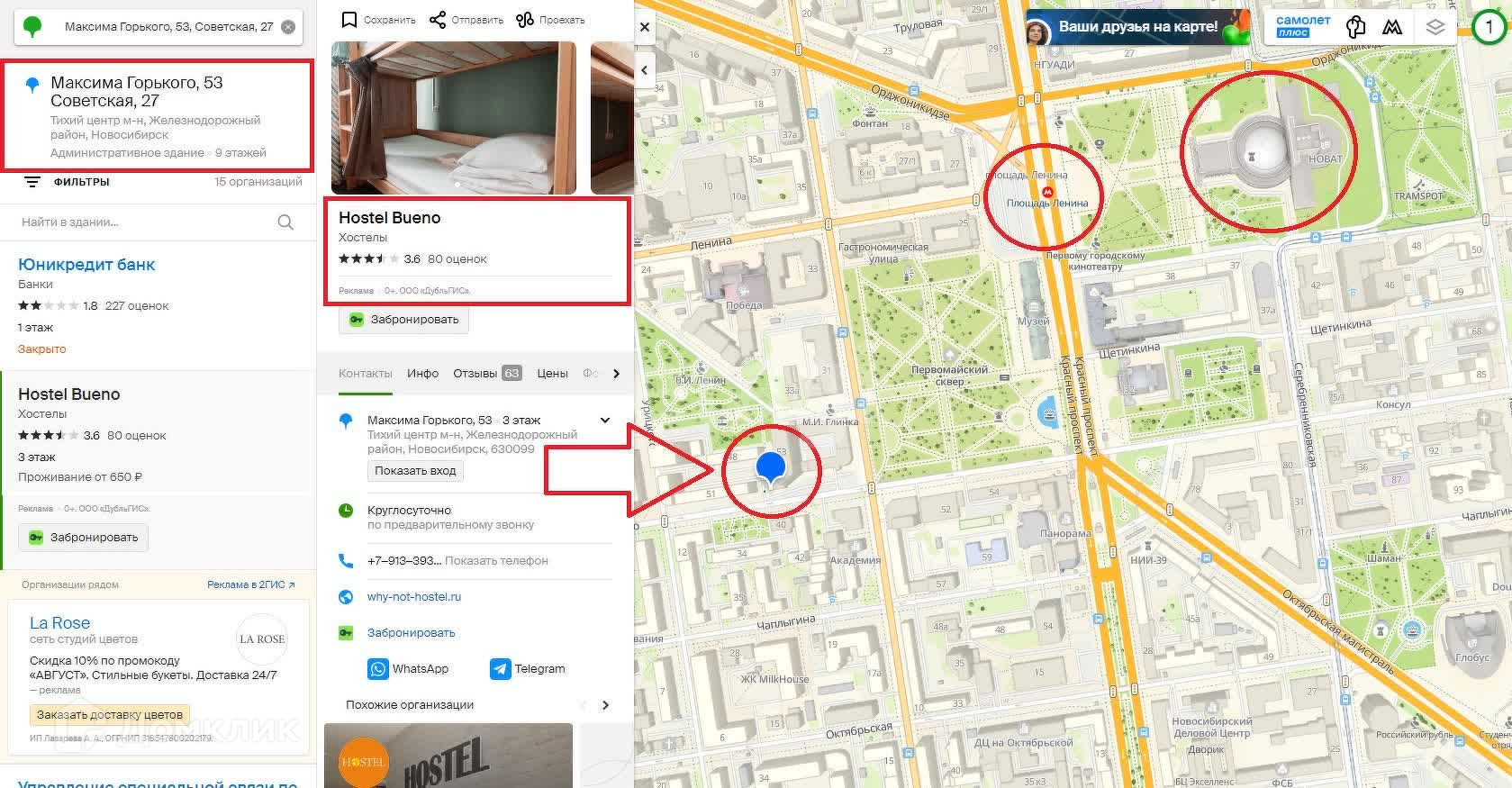Screen dimensions: 1512x788
Task: Click the magnifier icon in building search
Action: [285, 222]
